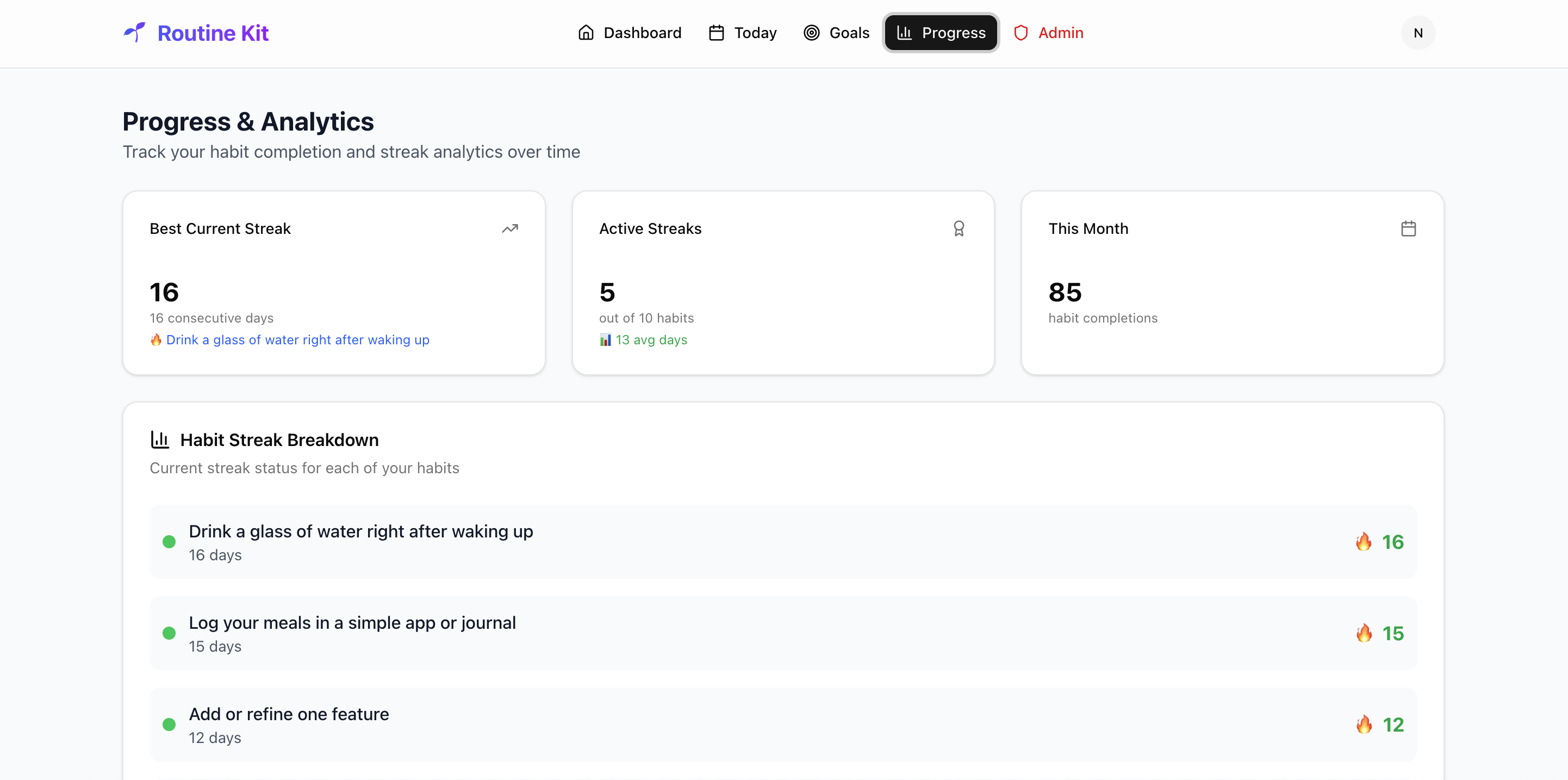The width and height of the screenshot is (1568, 780).
Task: Go to the Goals page
Action: pyautogui.click(x=836, y=33)
